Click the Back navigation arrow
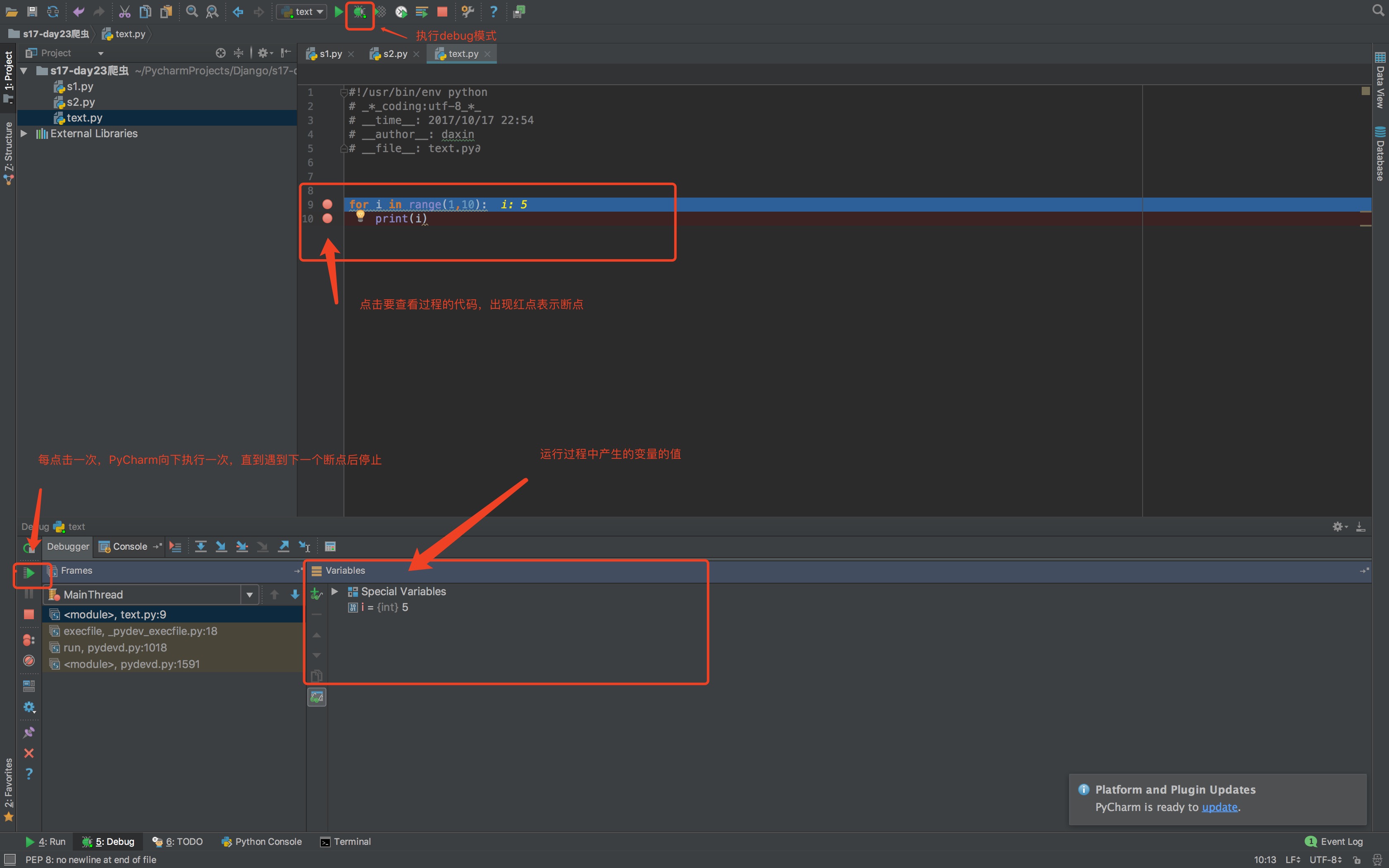Image resolution: width=1389 pixels, height=868 pixels. [238, 12]
